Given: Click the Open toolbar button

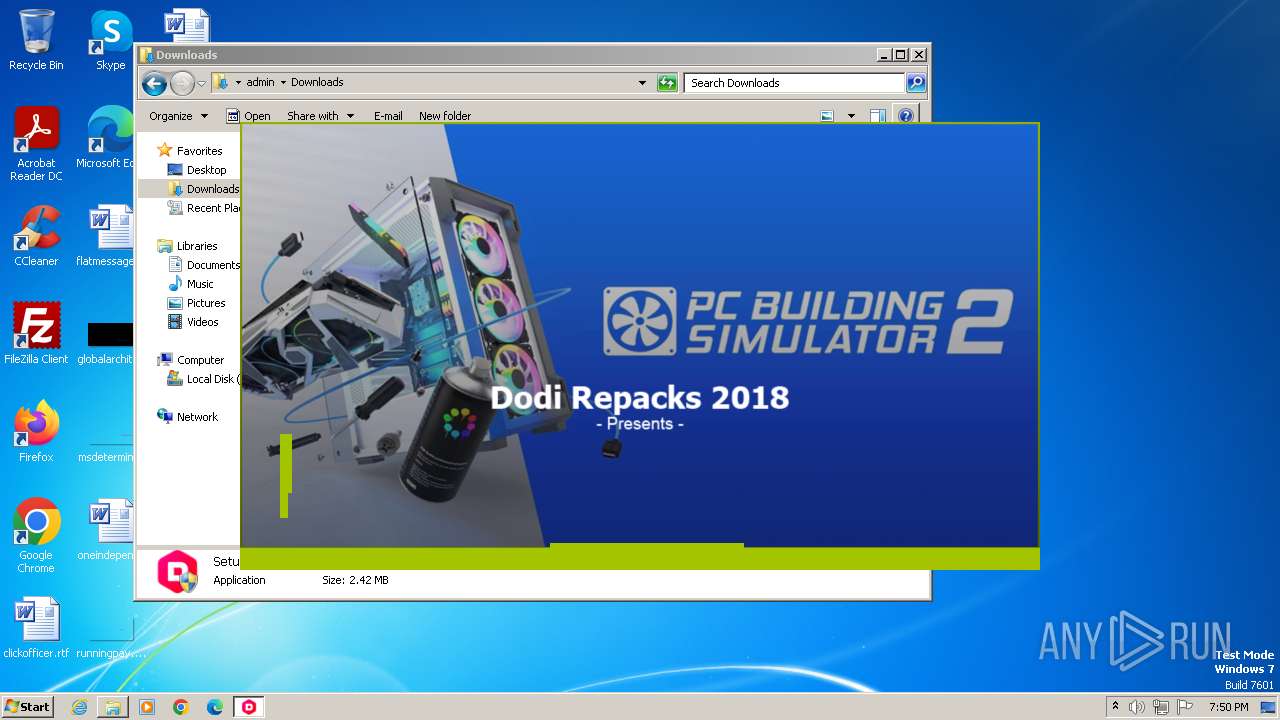Looking at the screenshot, I should (248, 116).
